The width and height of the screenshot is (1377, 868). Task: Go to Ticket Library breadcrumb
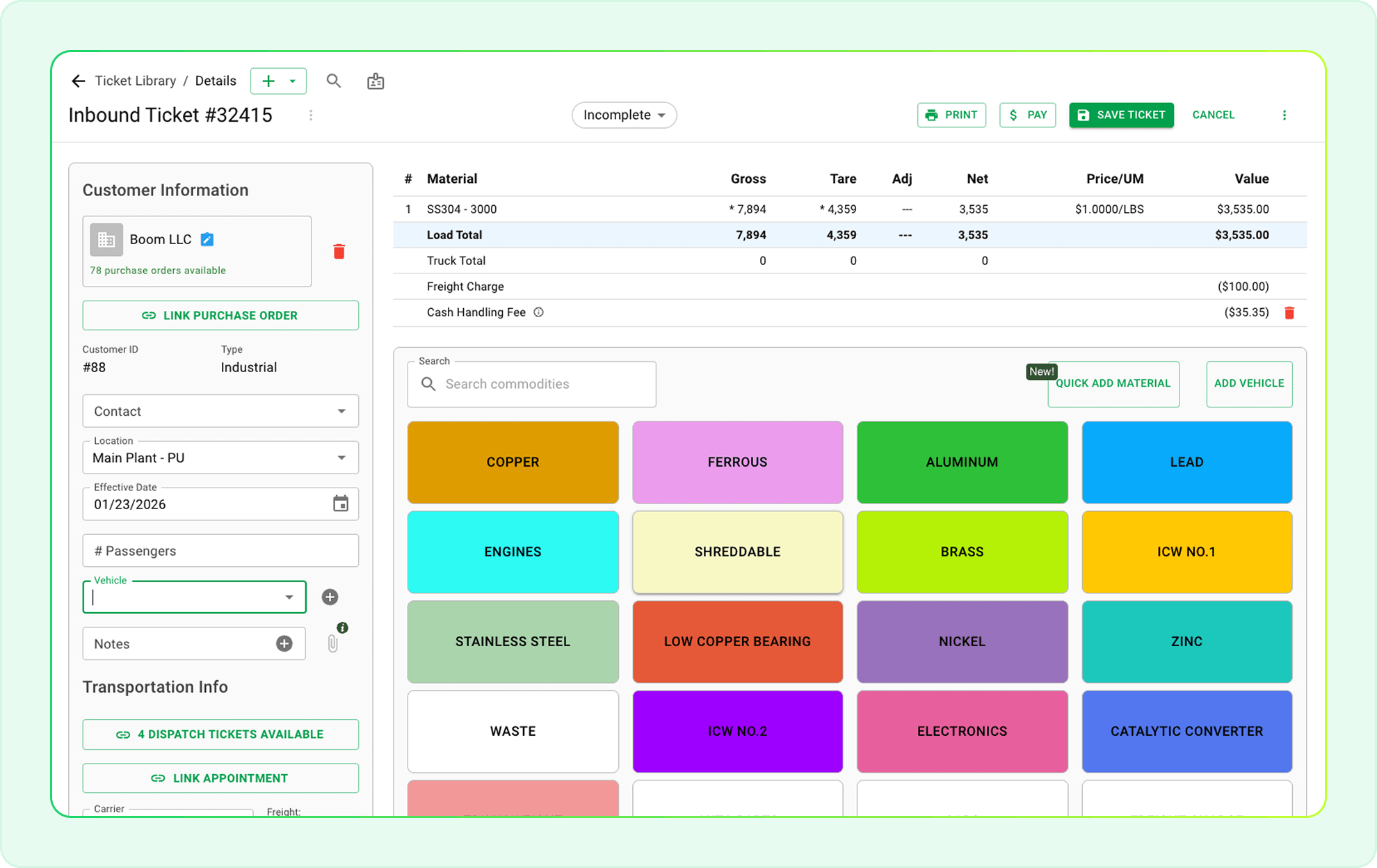[135, 81]
